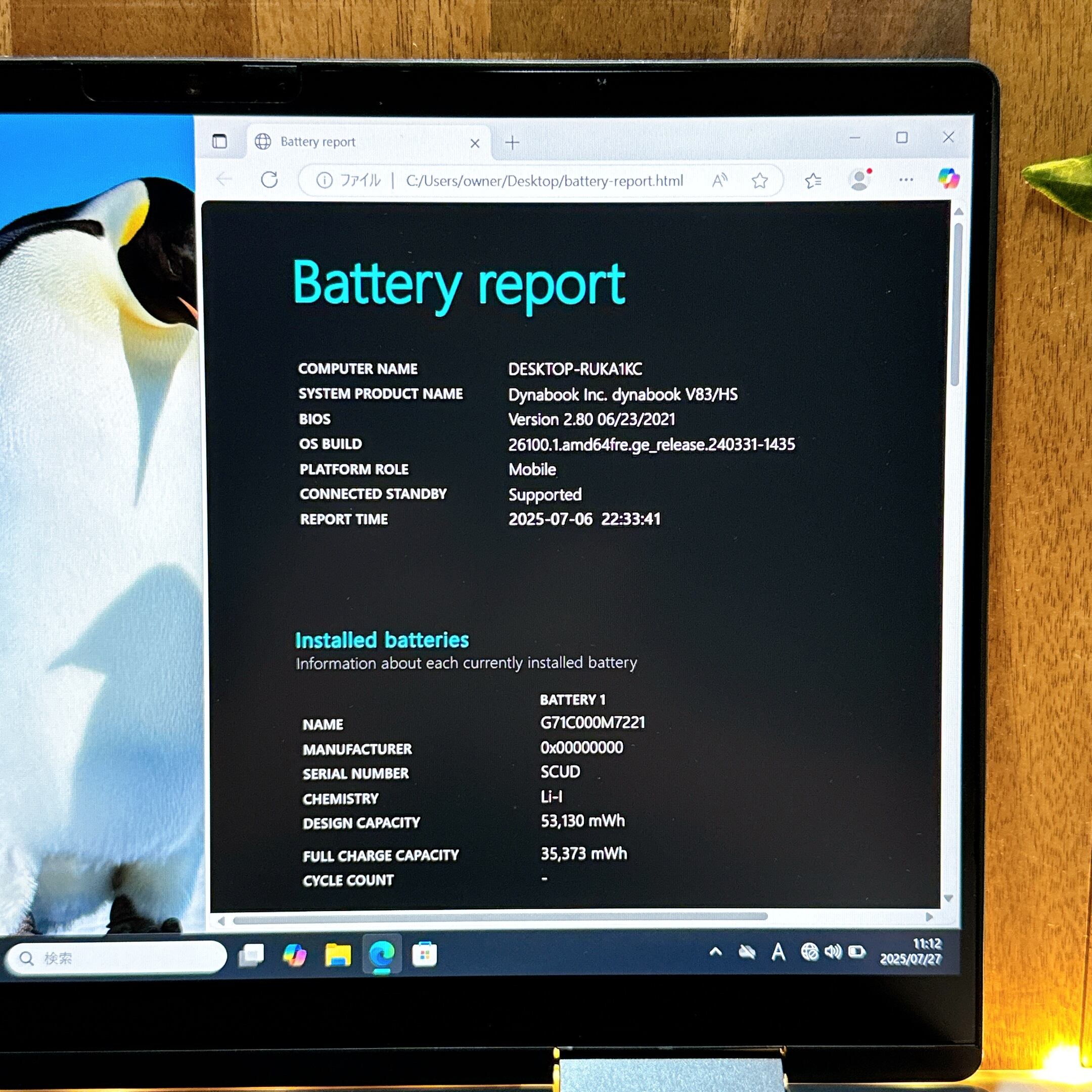Viewport: 1092px width, 1092px height.
Task: Open the Favorites list icon
Action: click(813, 181)
